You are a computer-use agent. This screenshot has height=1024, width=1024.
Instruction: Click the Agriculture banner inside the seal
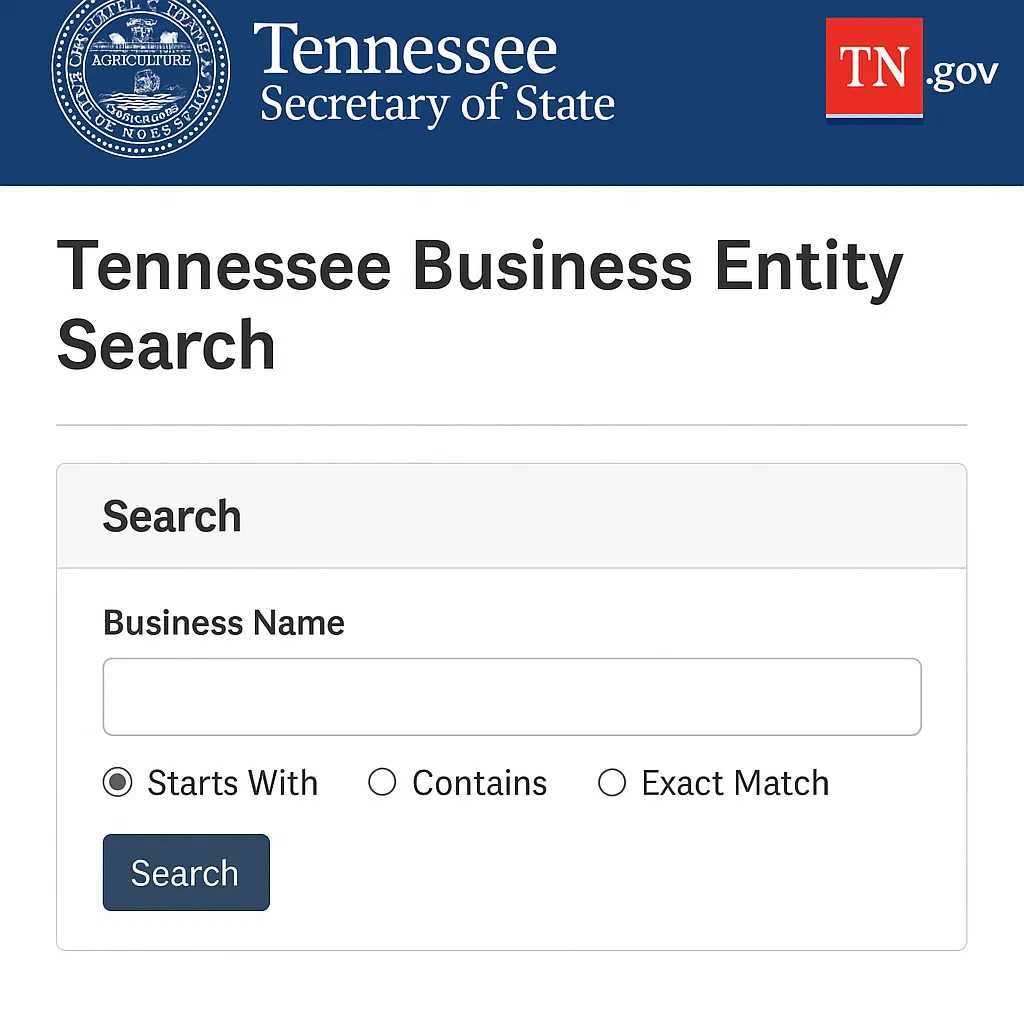140,60
